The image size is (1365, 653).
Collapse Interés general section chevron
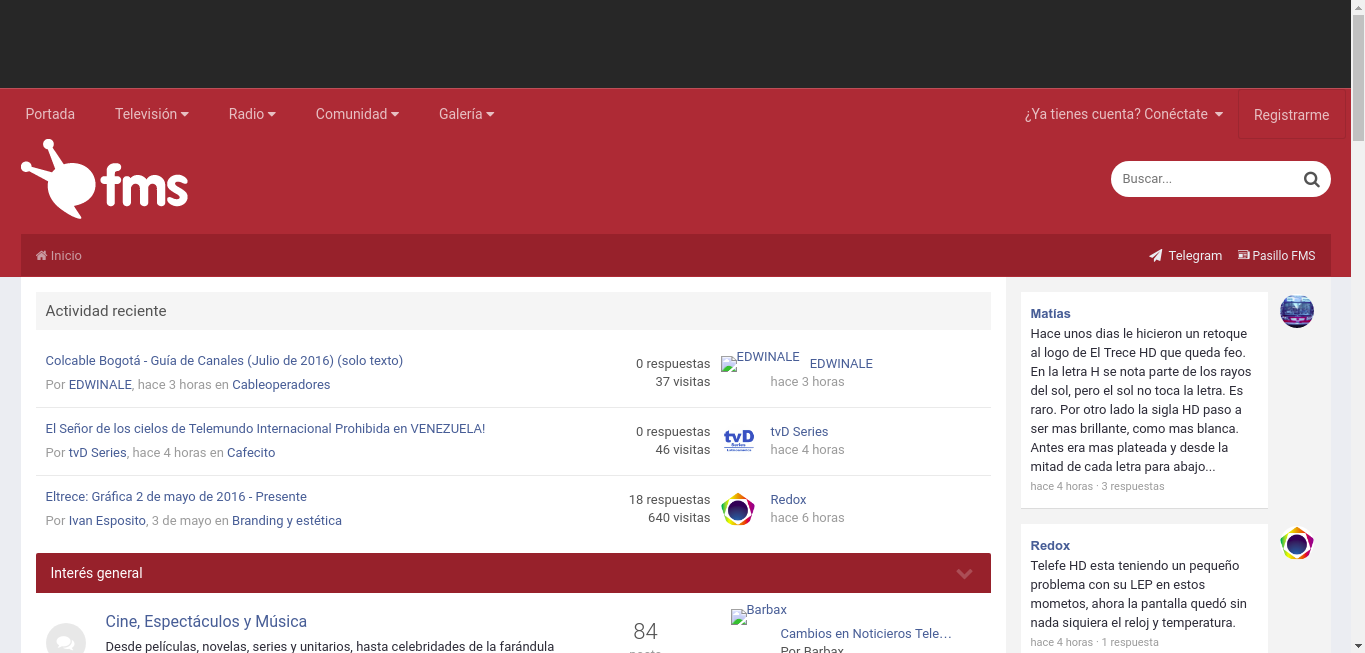tap(964, 573)
